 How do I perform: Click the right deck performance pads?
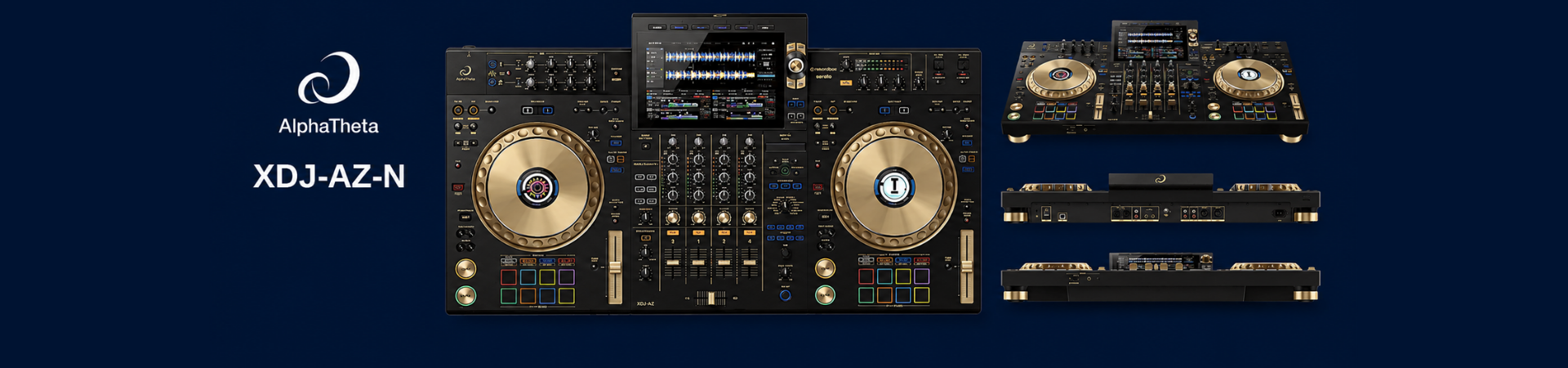click(x=893, y=286)
